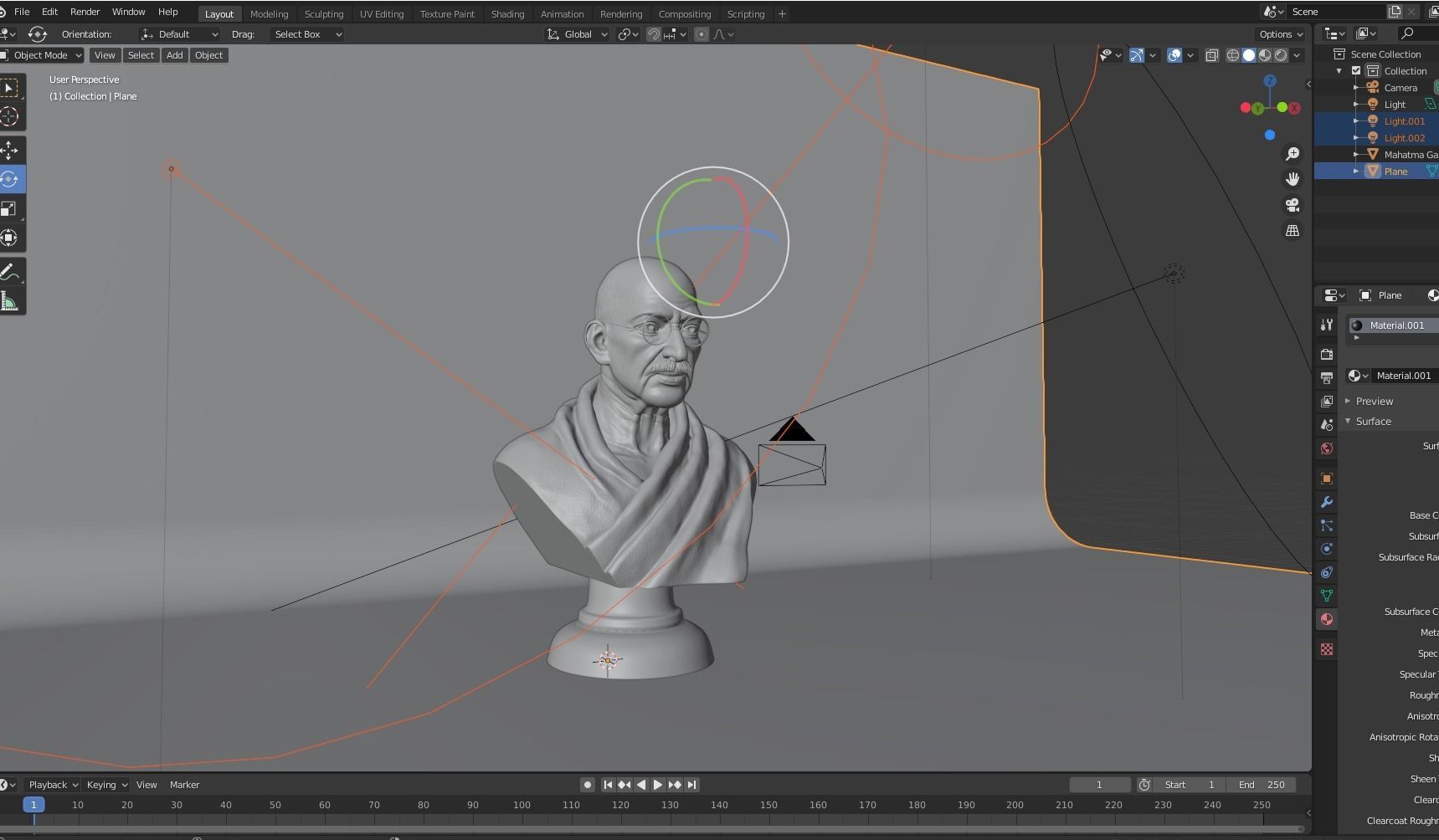Switch to solid viewport shading
This screenshot has height=840, width=1439.
point(1249,55)
